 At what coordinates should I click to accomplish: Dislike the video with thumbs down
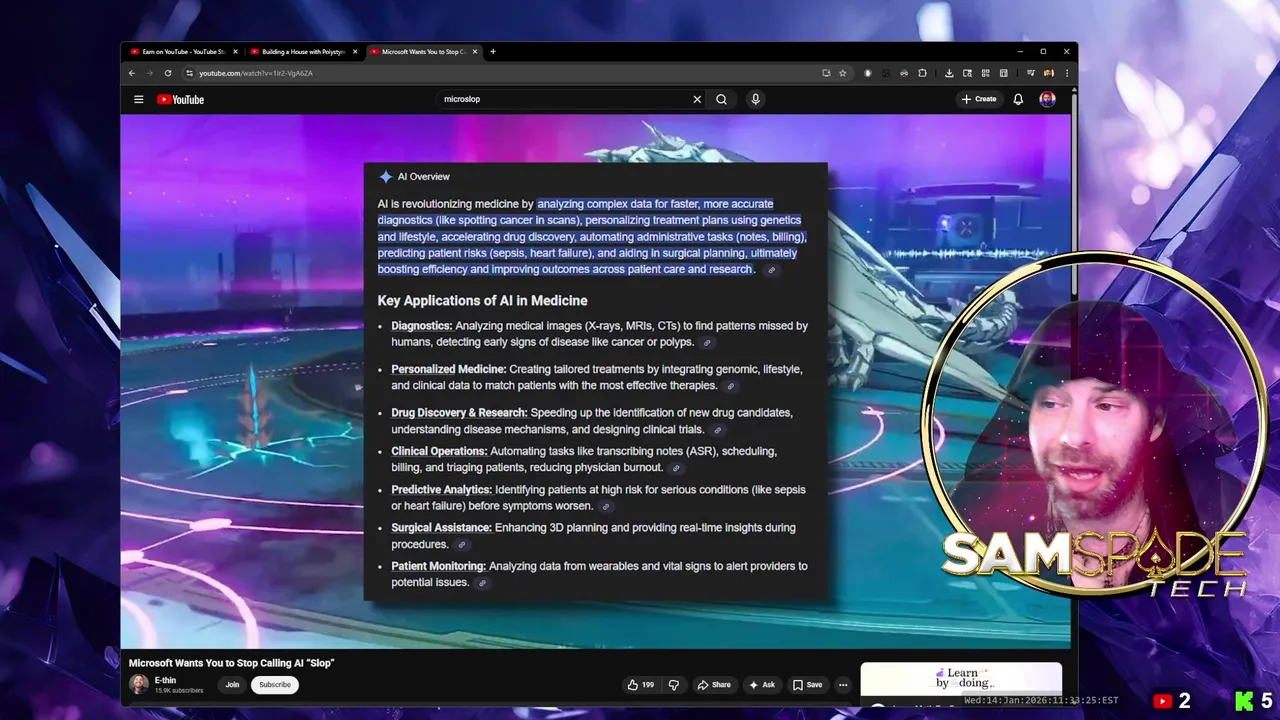pos(673,685)
